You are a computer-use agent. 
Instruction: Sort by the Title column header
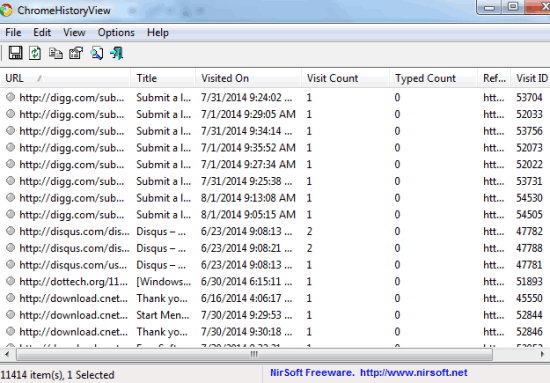(x=163, y=78)
